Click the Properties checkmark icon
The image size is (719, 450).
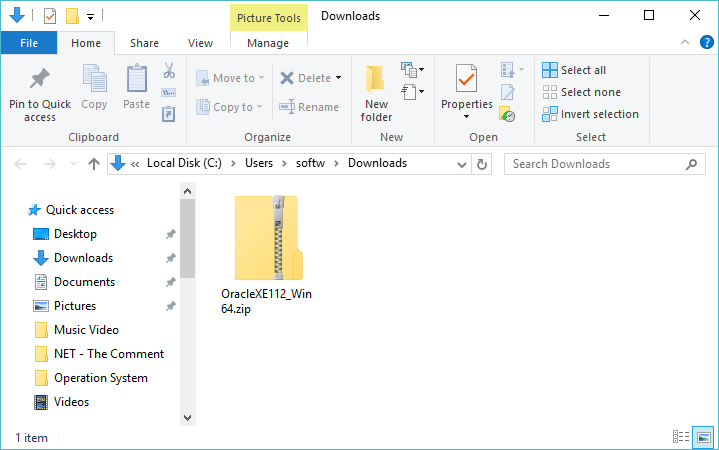466,78
